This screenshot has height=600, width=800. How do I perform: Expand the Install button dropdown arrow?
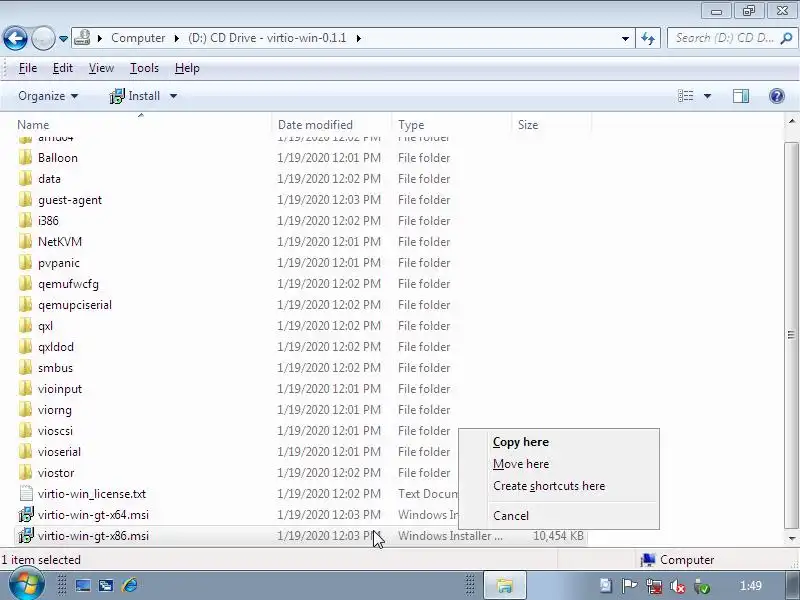173,96
